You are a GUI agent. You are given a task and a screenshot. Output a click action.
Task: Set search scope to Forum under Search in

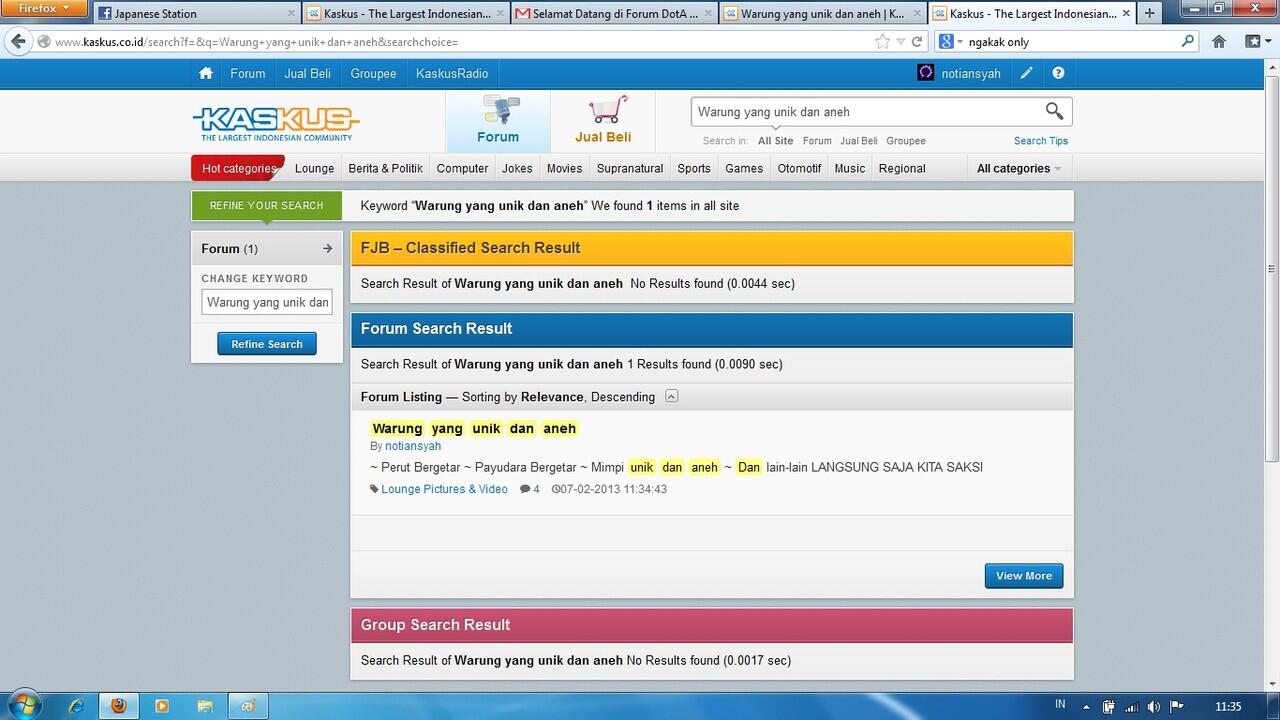pos(817,141)
